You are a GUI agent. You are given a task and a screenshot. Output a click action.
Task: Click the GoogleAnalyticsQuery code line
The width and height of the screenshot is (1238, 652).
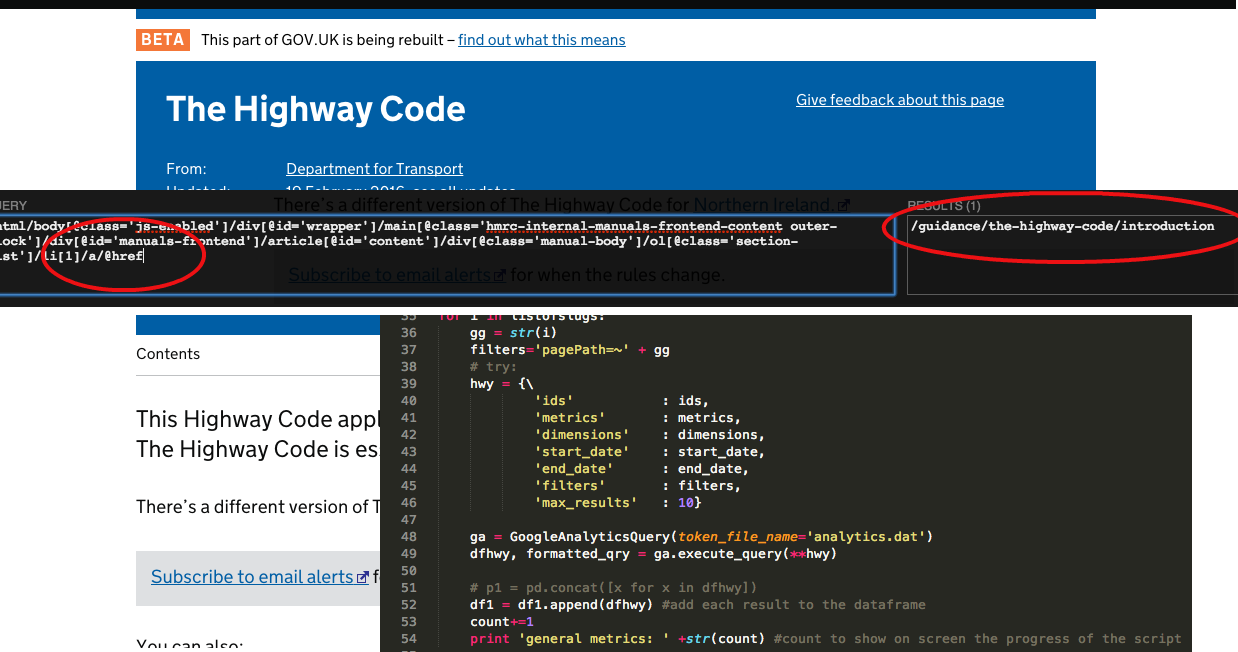click(700, 537)
